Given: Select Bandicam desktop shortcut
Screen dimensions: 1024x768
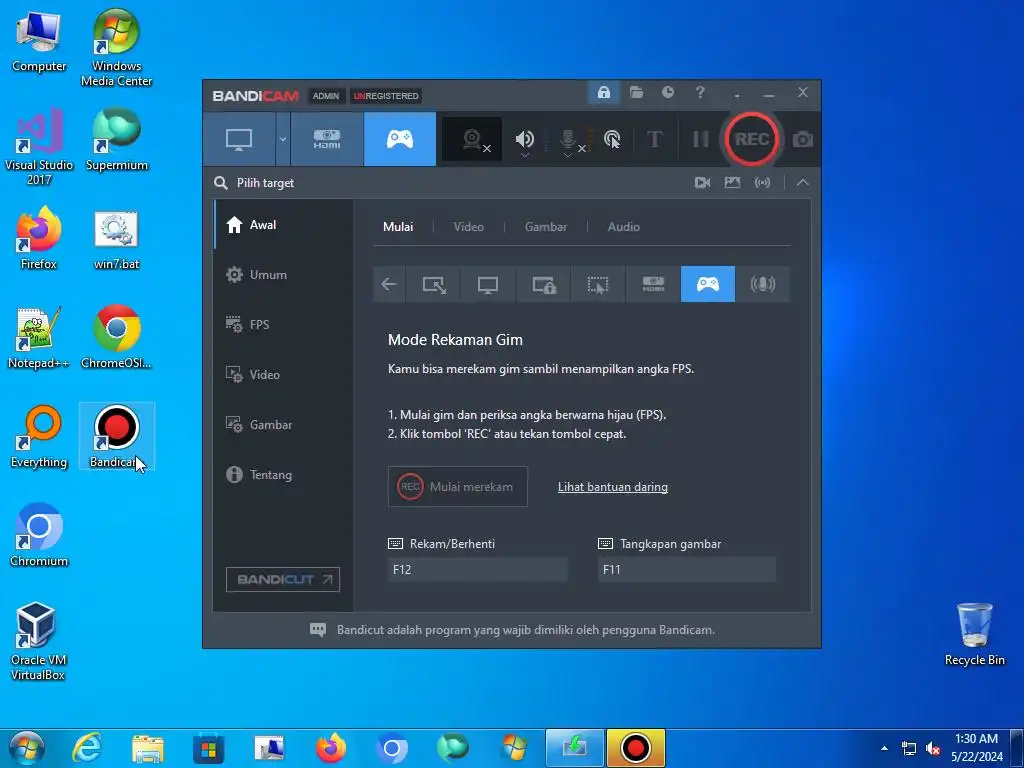Looking at the screenshot, I should [x=116, y=436].
